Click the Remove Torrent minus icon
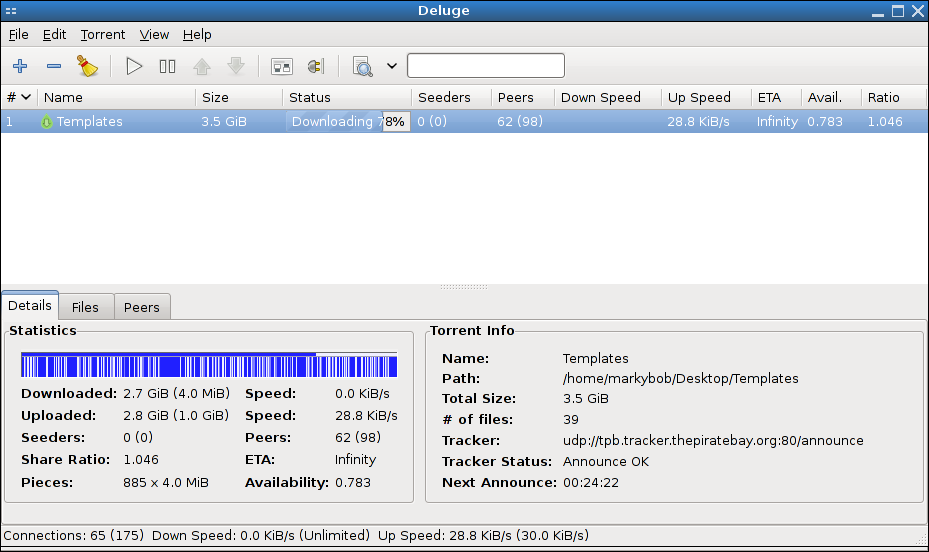 click(54, 67)
